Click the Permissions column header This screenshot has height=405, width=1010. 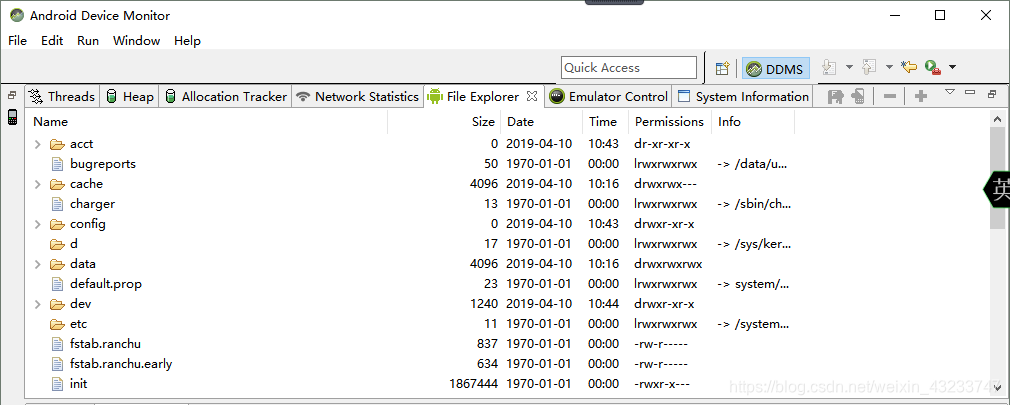click(670, 122)
